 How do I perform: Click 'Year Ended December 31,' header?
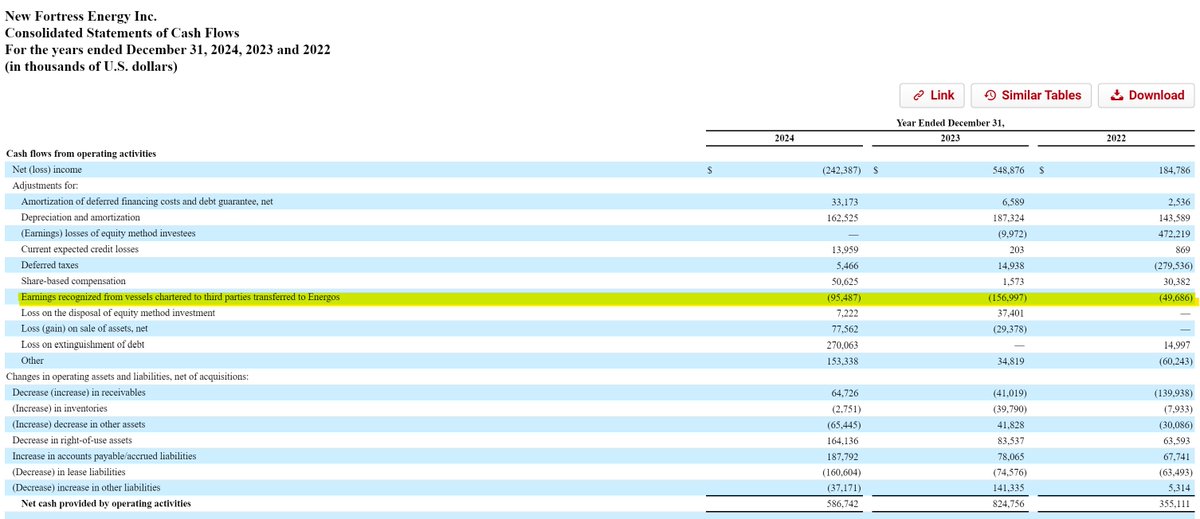[950, 123]
